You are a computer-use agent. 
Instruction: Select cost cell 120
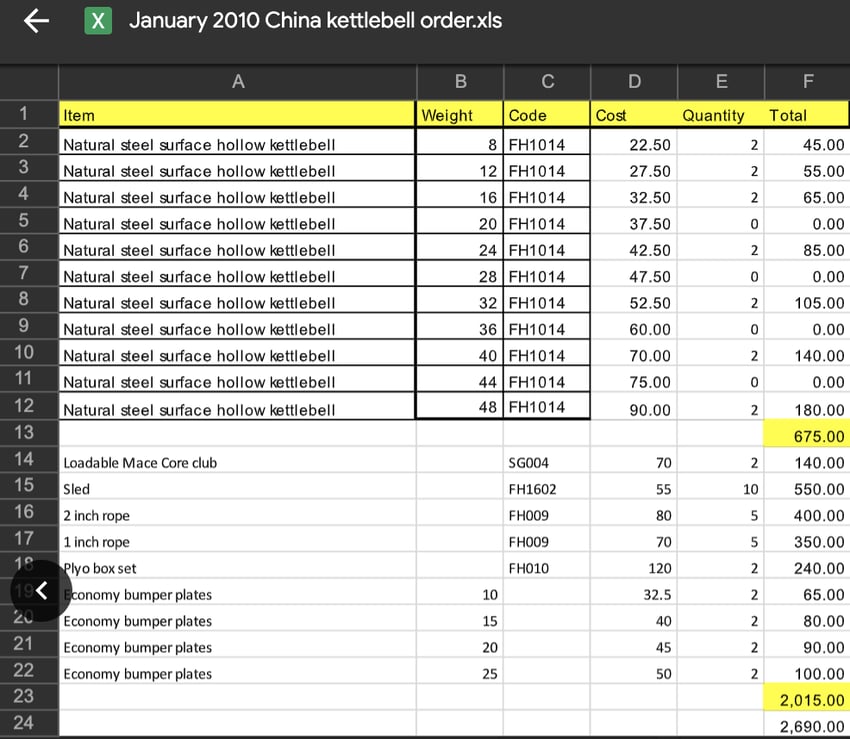634,566
